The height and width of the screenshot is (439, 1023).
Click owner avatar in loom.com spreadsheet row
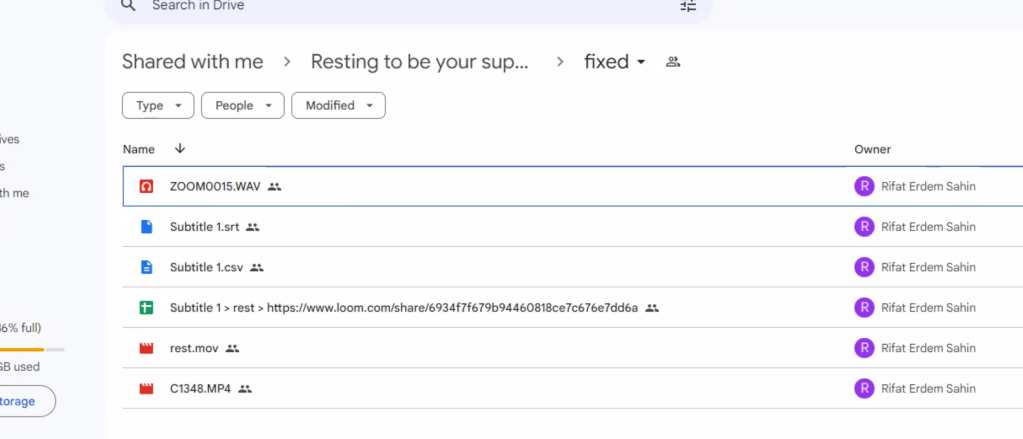click(x=864, y=308)
